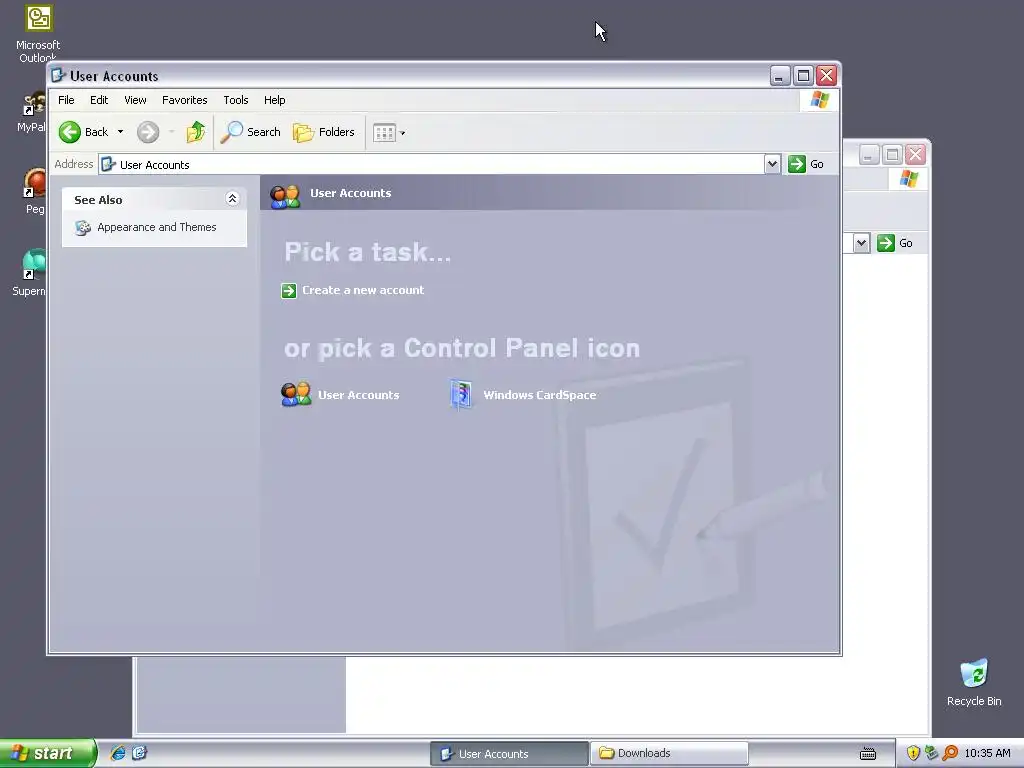Click Create a new account
The width and height of the screenshot is (1024, 768).
363,290
